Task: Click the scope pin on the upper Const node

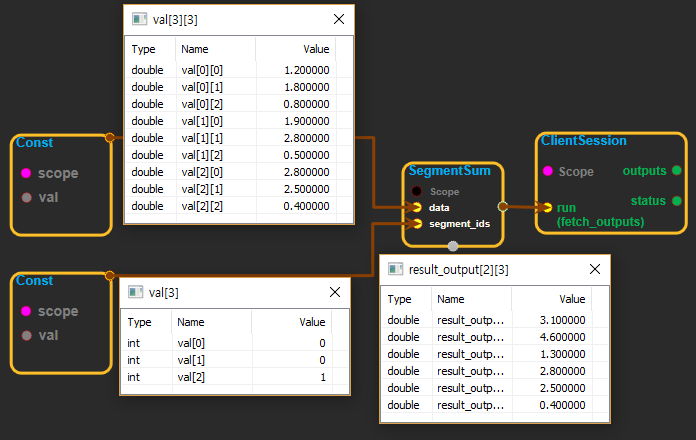Action: pyautogui.click(x=27, y=173)
